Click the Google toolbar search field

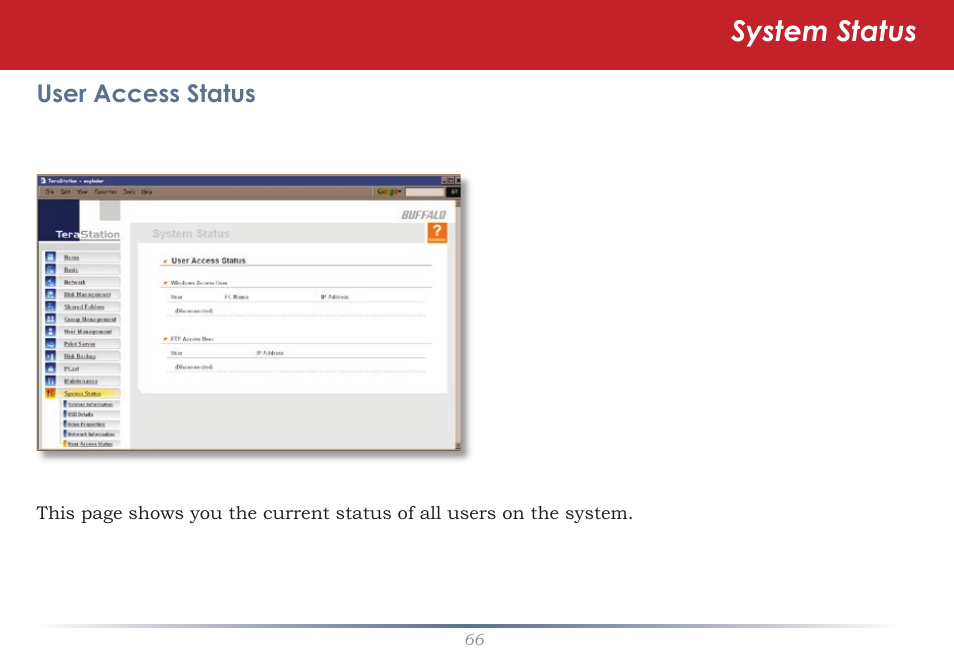[x=425, y=192]
